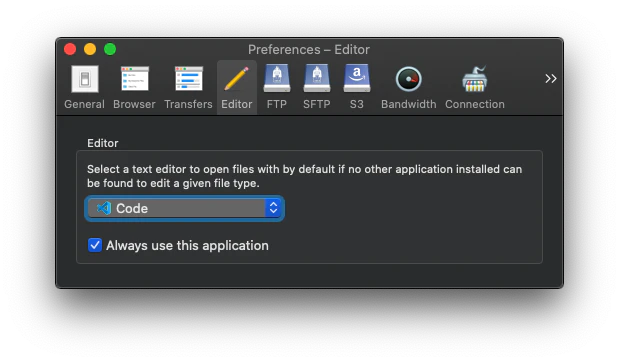The width and height of the screenshot is (619, 362).
Task: Click the 'Select a text editor' description
Action: coord(304,176)
